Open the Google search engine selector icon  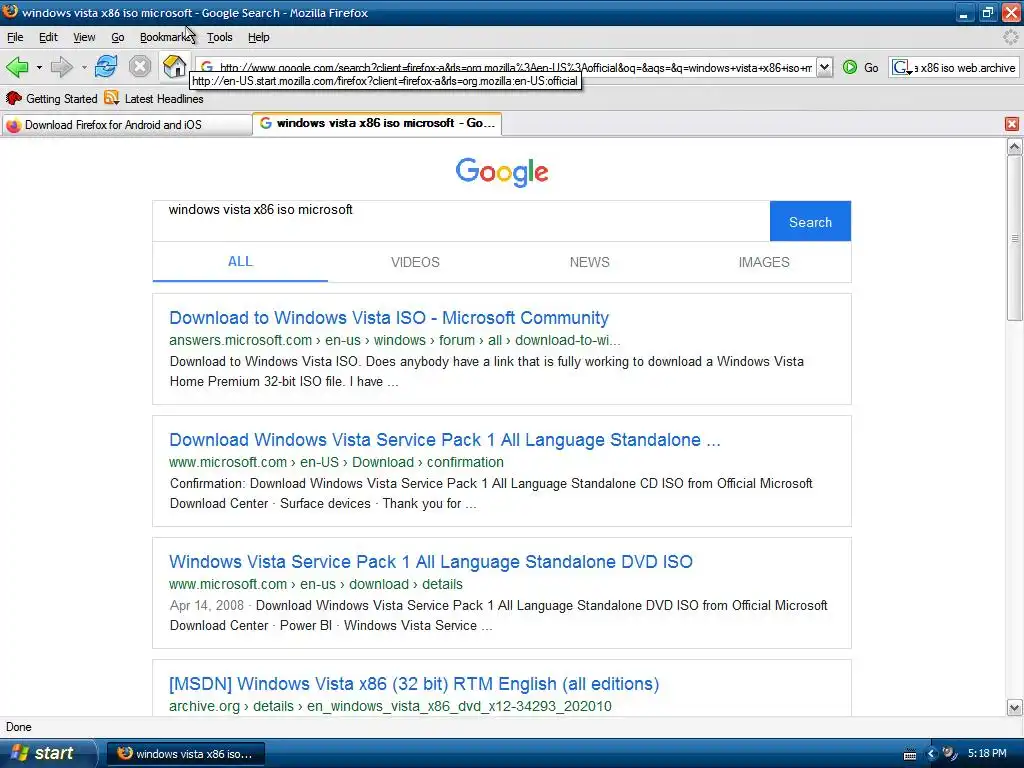pos(901,67)
